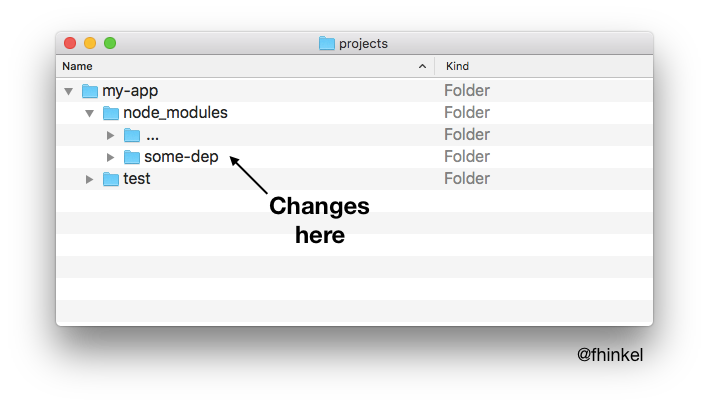
Task: Click the green zoom window button
Action: click(x=110, y=43)
